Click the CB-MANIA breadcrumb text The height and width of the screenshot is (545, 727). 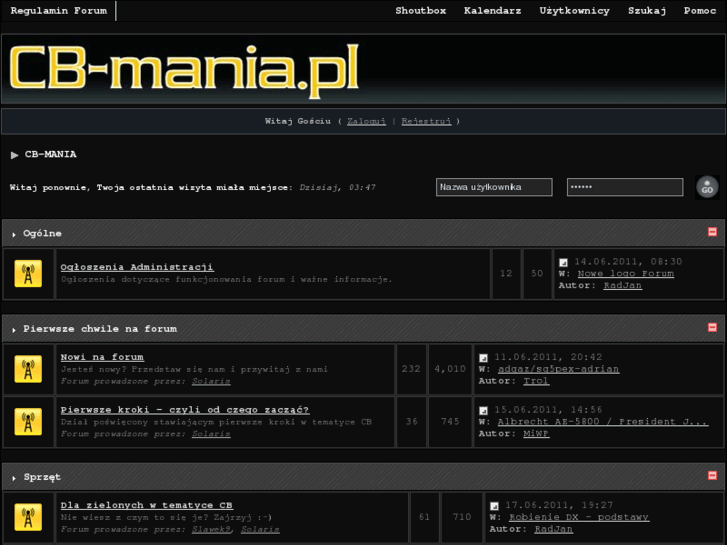tap(51, 154)
